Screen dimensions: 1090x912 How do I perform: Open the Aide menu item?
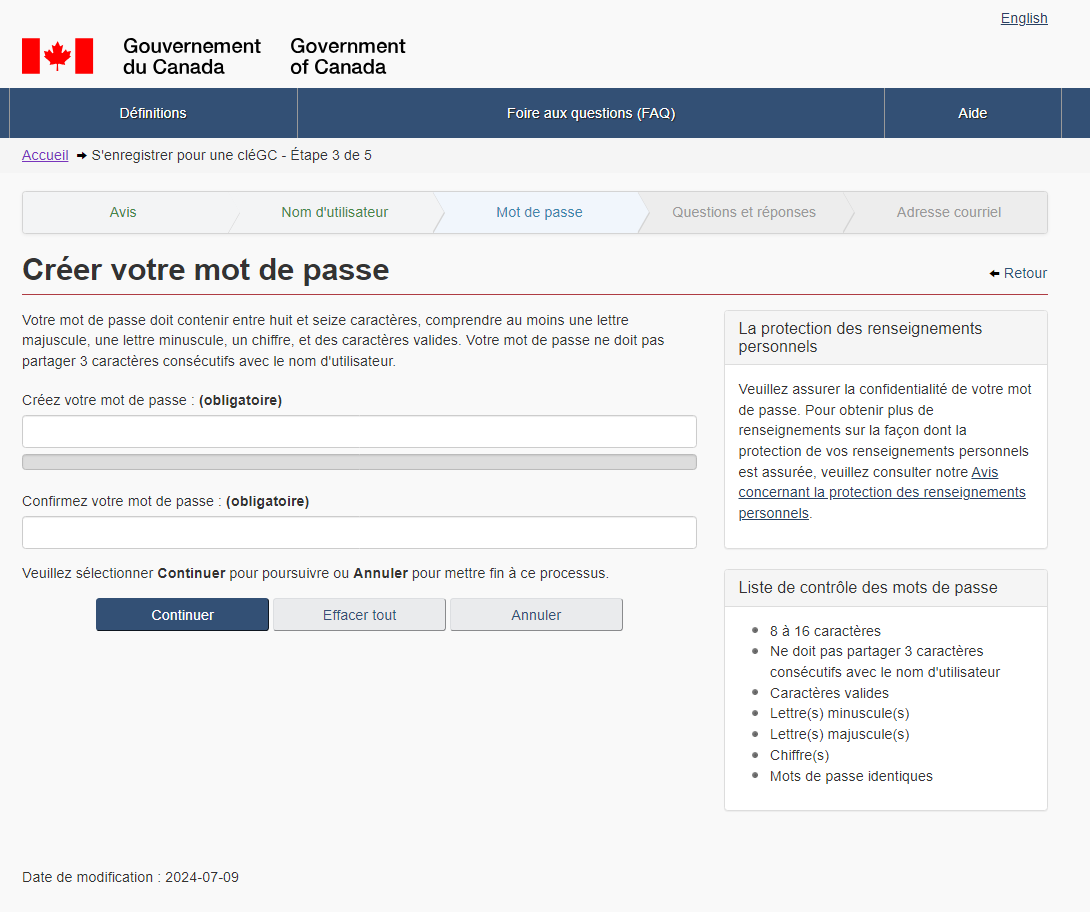[972, 113]
